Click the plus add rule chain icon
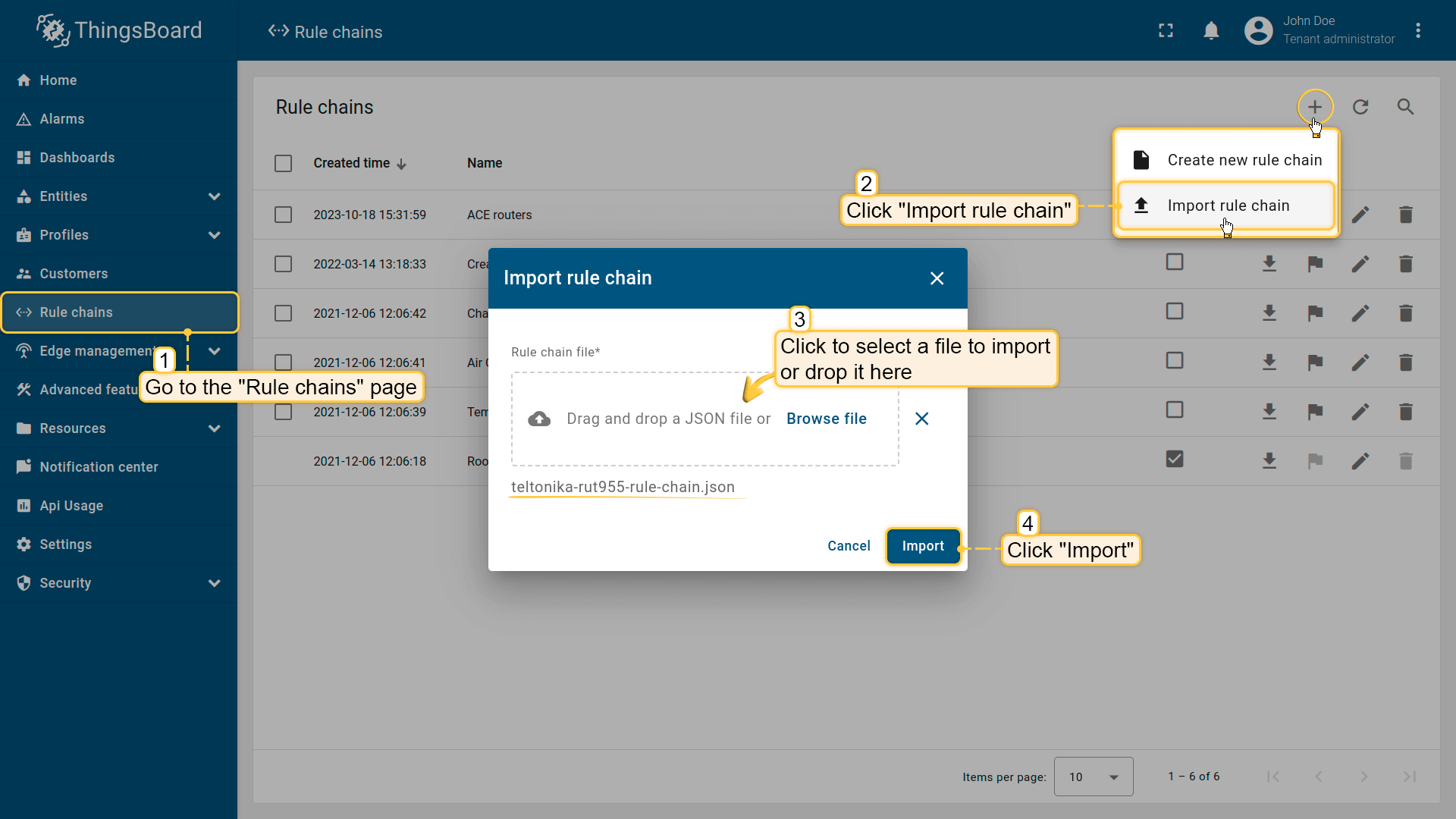This screenshot has width=1456, height=819. 1315,107
